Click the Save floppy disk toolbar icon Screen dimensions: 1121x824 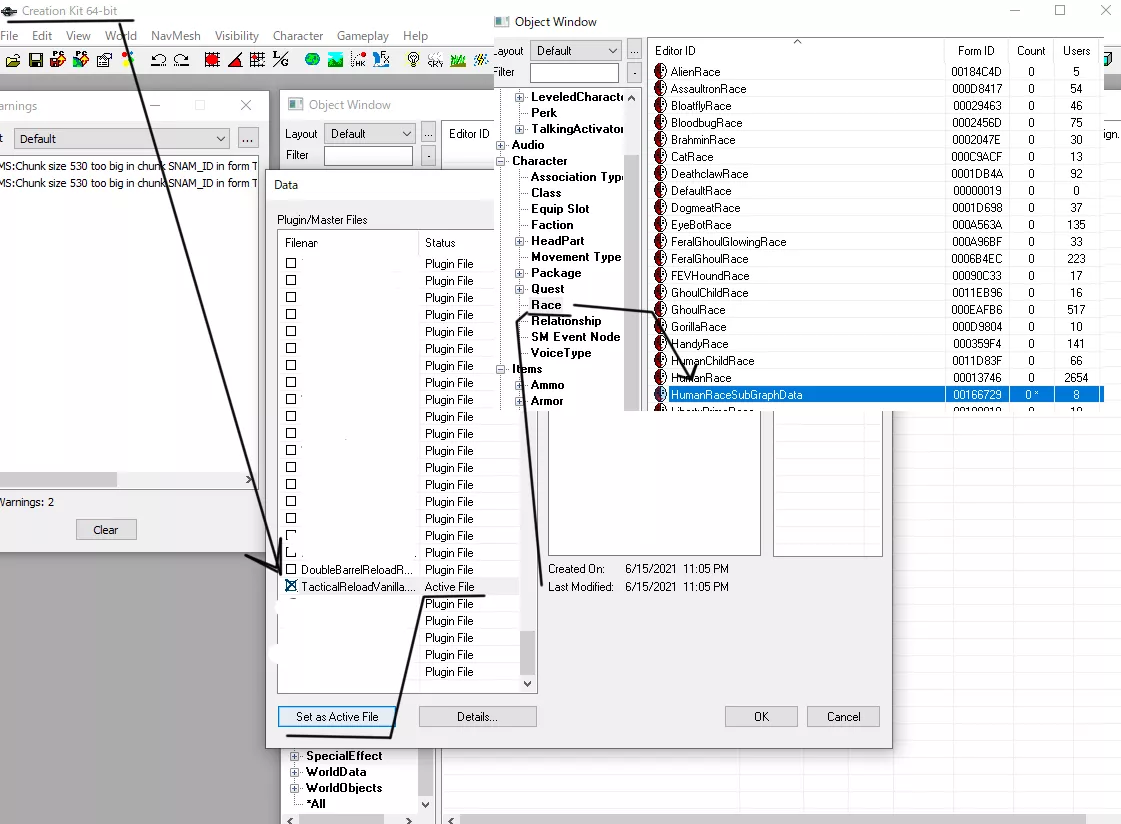click(36, 60)
